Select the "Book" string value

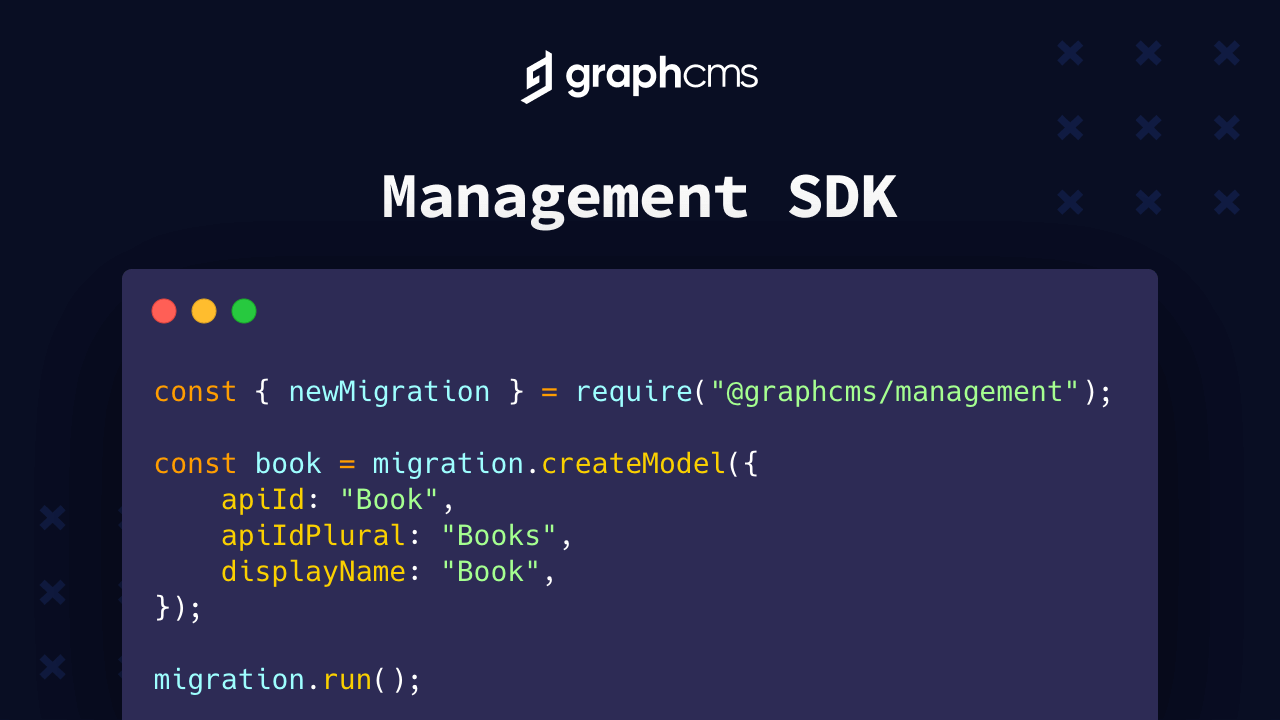(387, 499)
